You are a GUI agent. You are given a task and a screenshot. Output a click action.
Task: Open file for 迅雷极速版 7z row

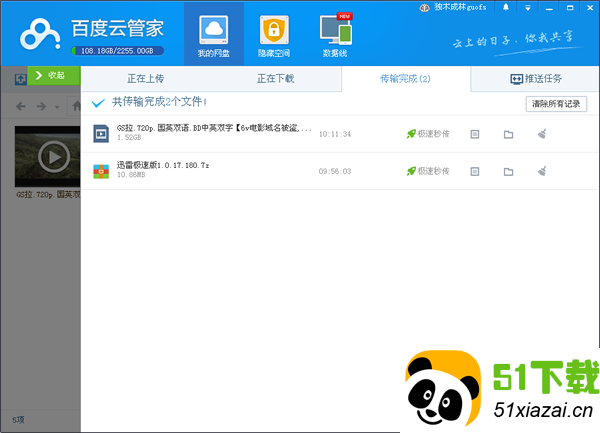click(x=476, y=172)
